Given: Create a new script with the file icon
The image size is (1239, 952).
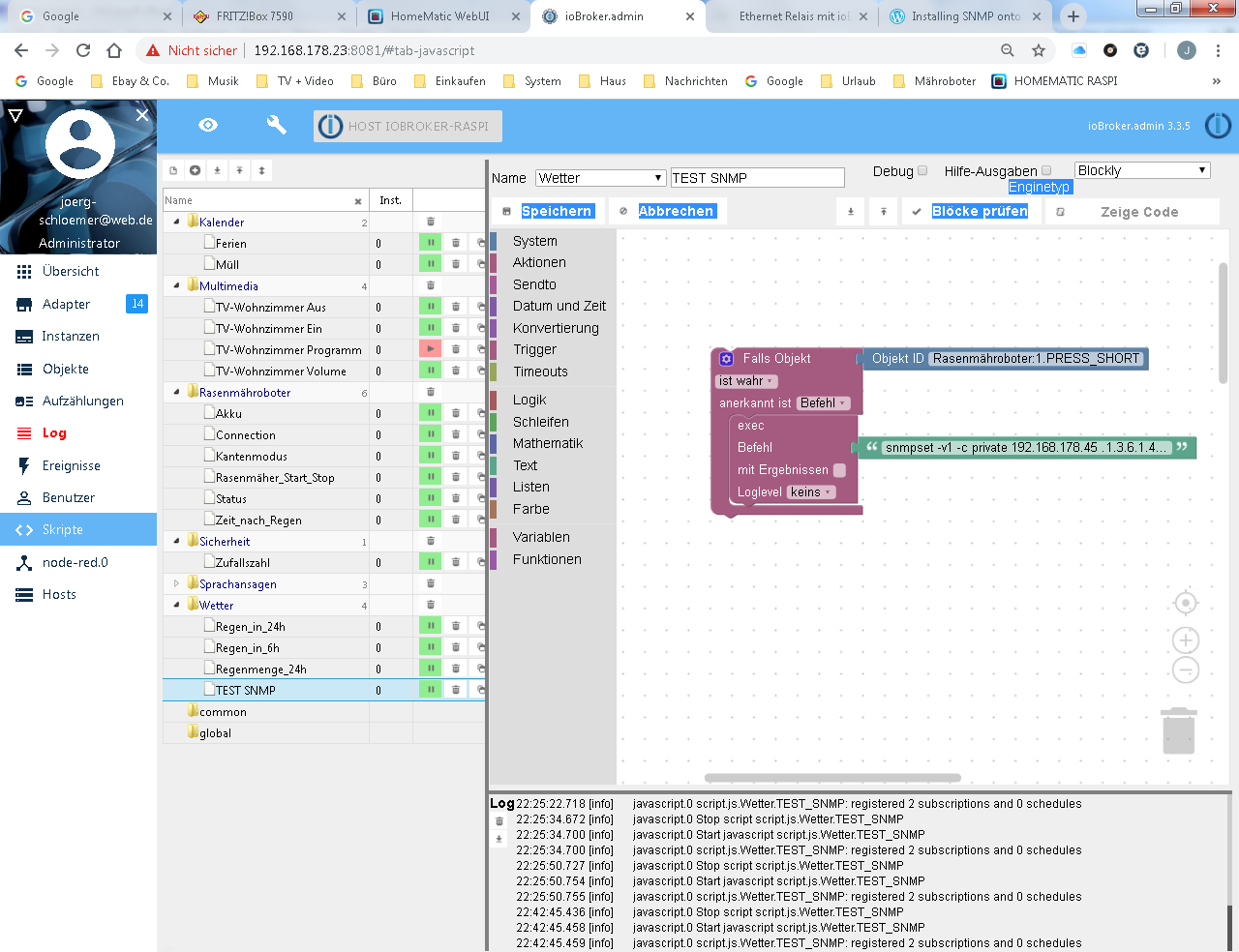Looking at the screenshot, I should tap(173, 170).
